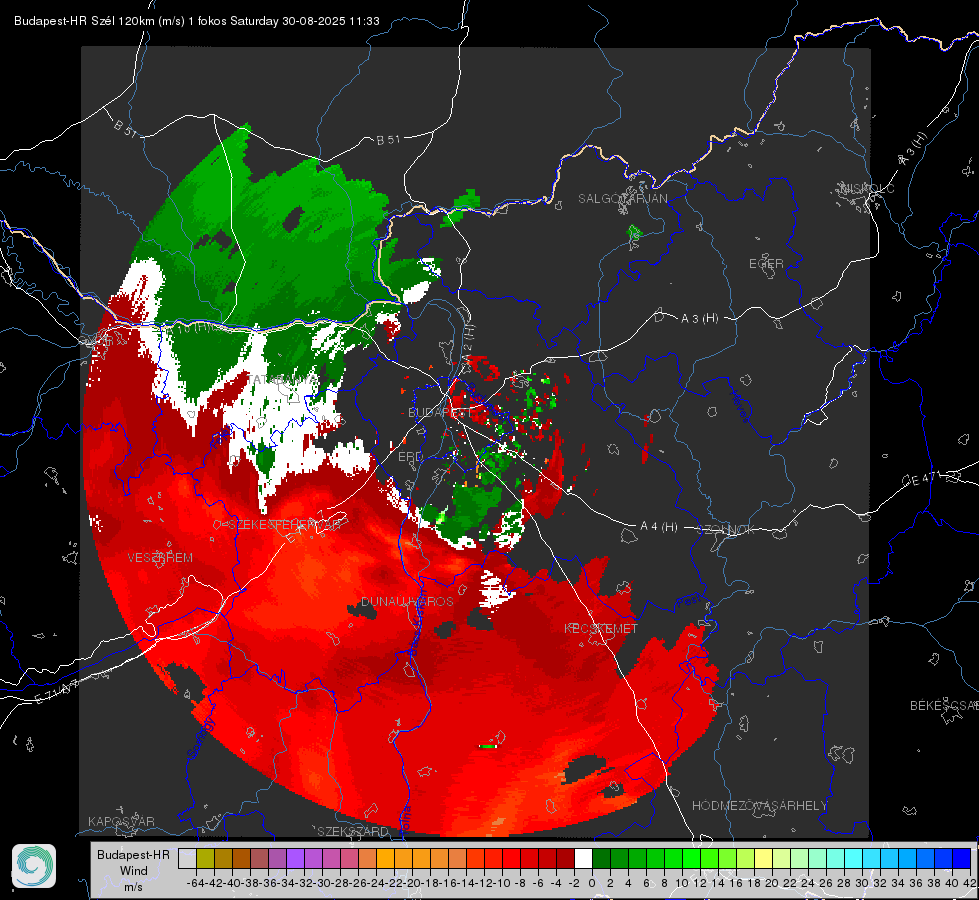Click the KAPOSVÁR city label

click(x=121, y=821)
